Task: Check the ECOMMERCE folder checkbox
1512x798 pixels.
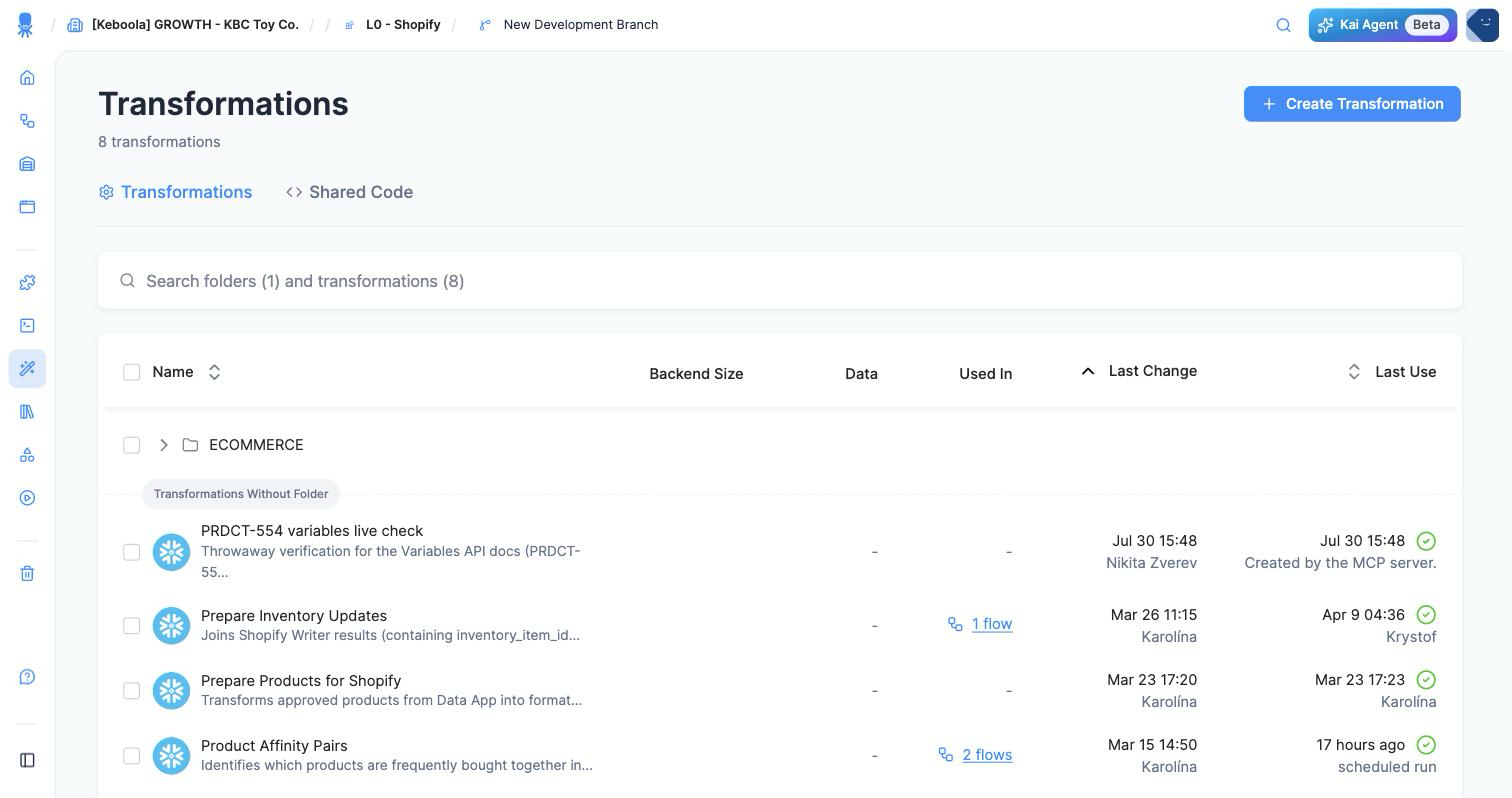Action: click(131, 445)
